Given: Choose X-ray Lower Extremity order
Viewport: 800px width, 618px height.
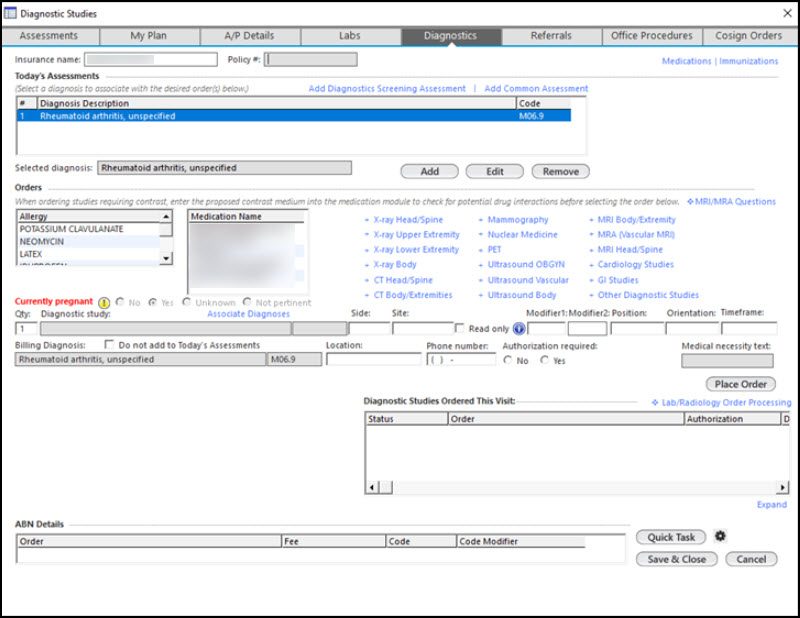Looking at the screenshot, I should point(416,249).
